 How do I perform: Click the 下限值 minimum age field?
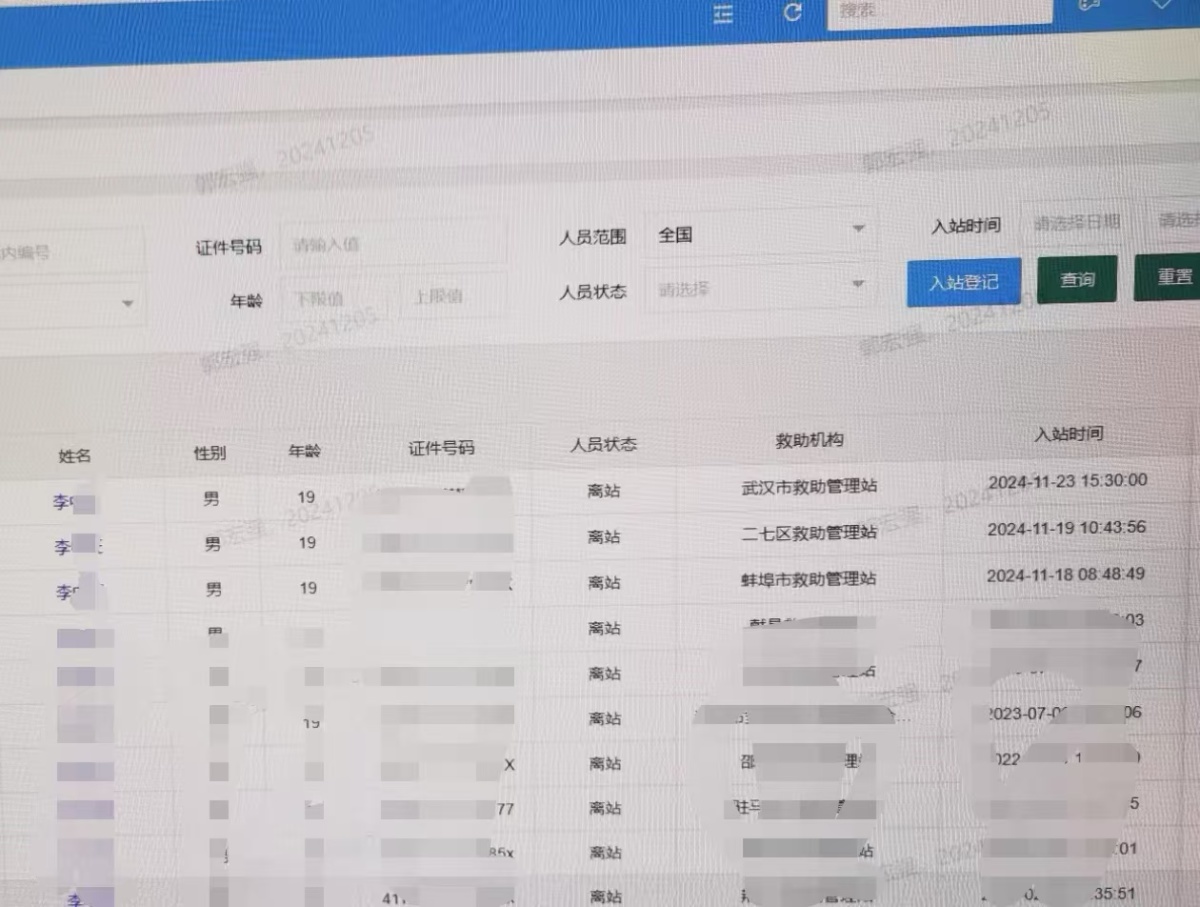click(337, 297)
